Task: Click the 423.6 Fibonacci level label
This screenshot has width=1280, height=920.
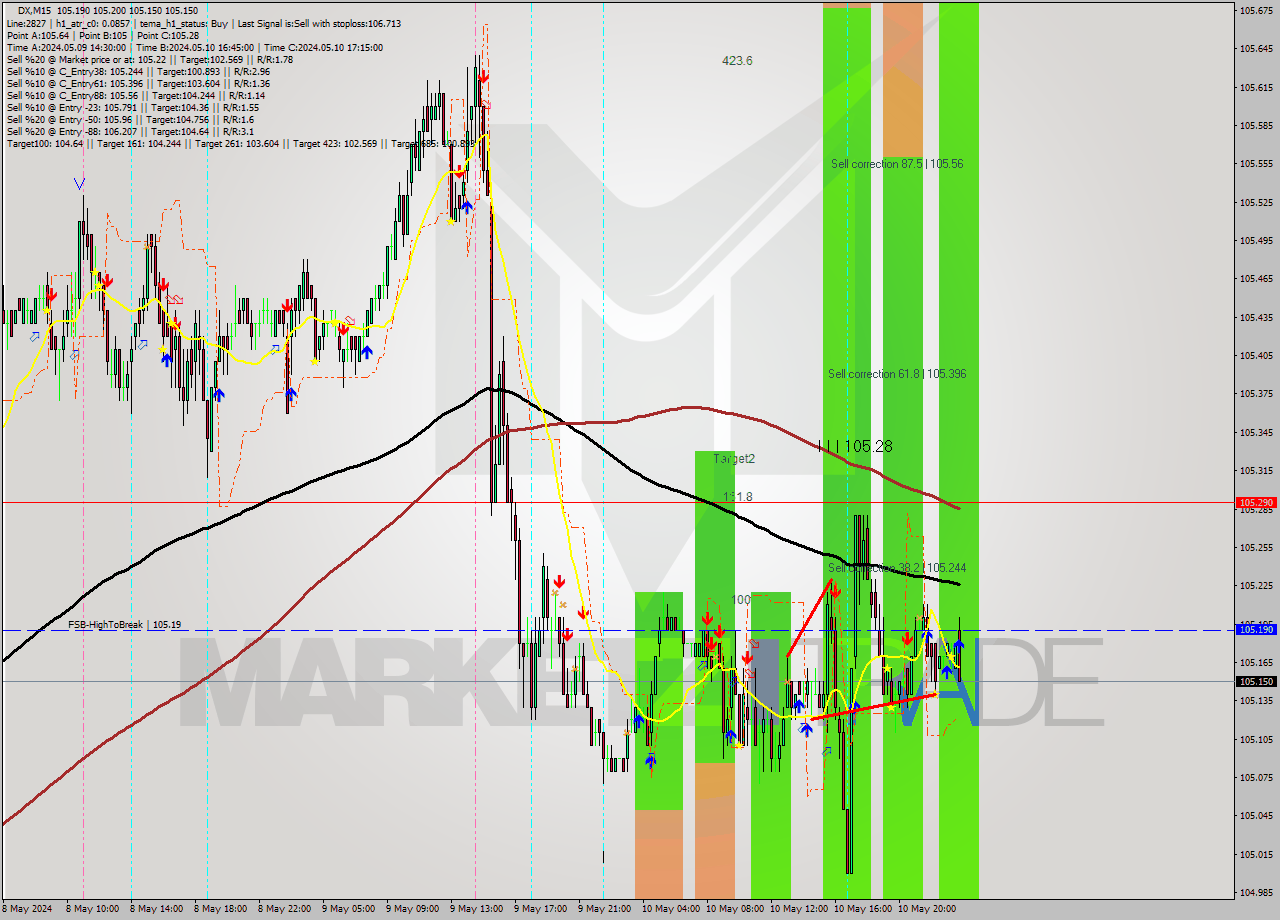Action: [737, 61]
